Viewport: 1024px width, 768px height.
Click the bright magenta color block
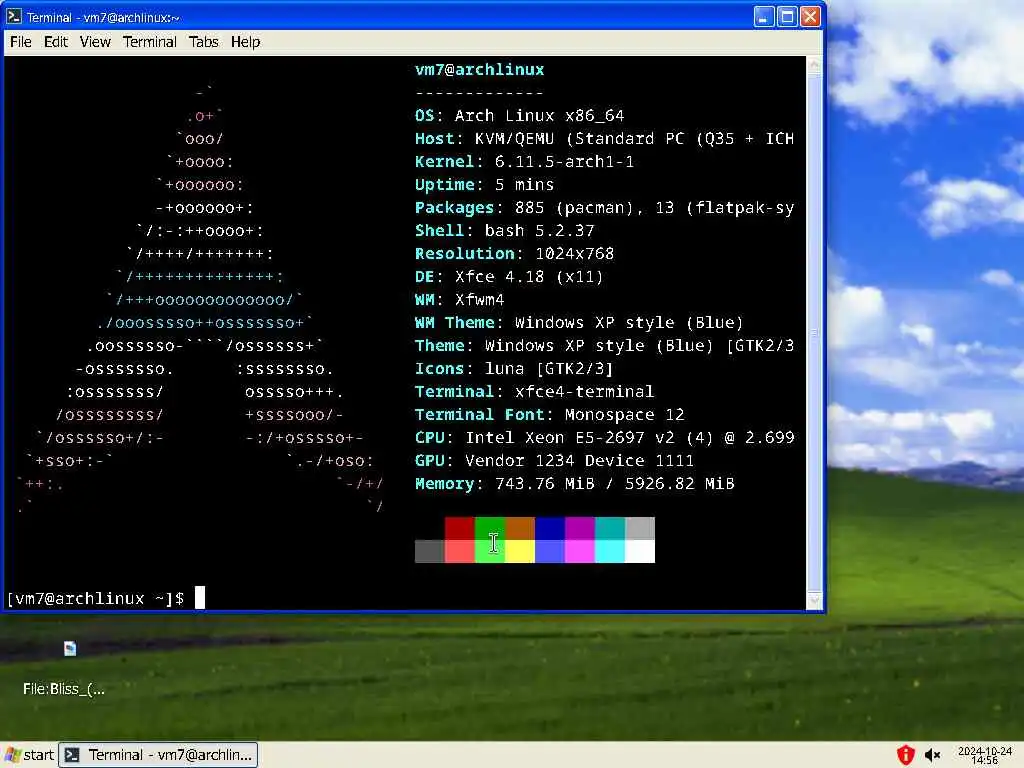[580, 551]
